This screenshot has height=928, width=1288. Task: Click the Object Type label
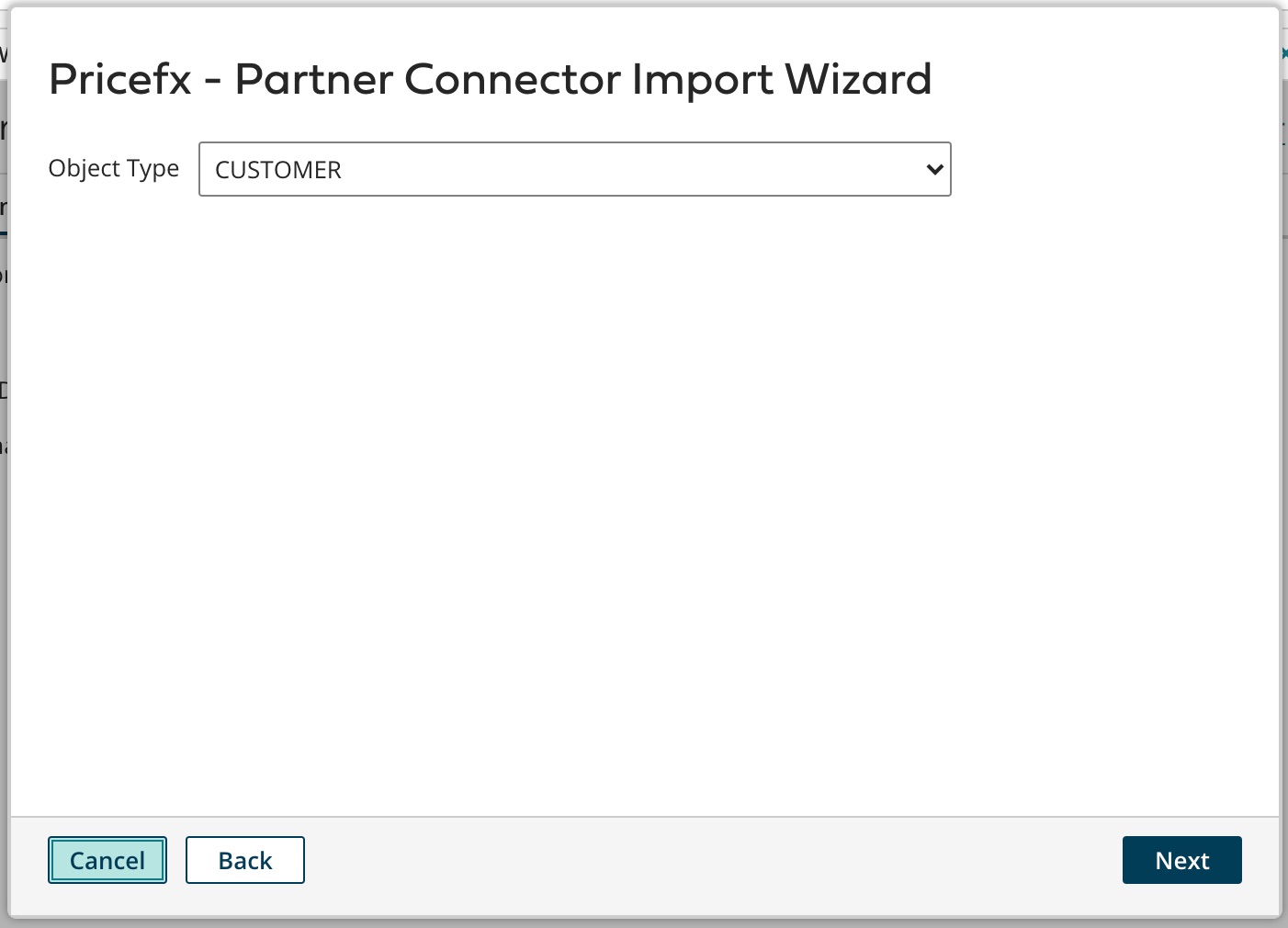(x=113, y=168)
